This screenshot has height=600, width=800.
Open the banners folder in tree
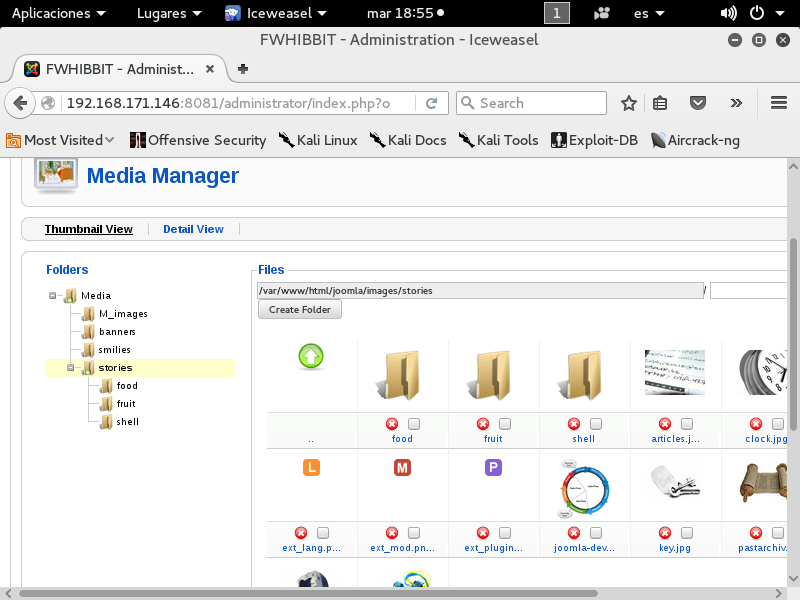coord(117,332)
